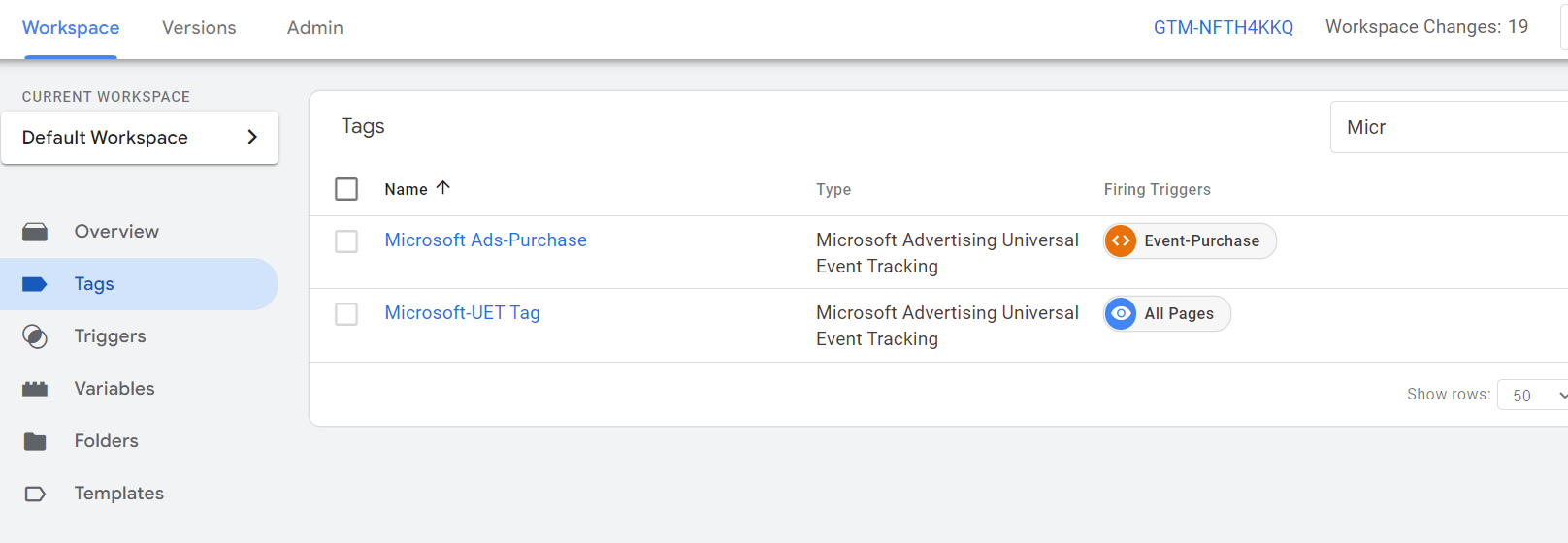The image size is (1568, 543).
Task: Click the Folders icon in sidebar
Action: [35, 441]
